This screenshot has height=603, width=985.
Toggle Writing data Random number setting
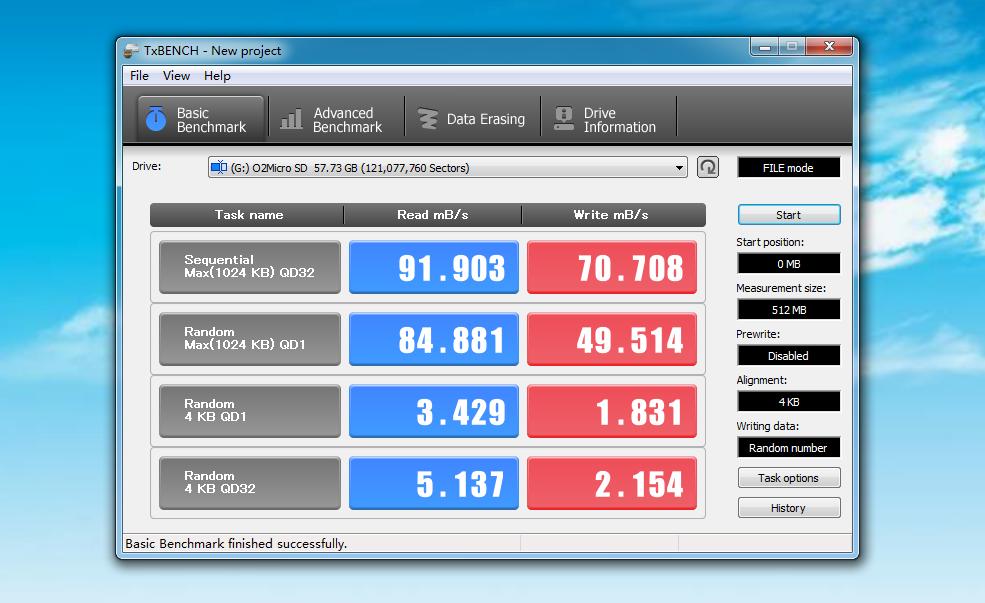[788, 448]
